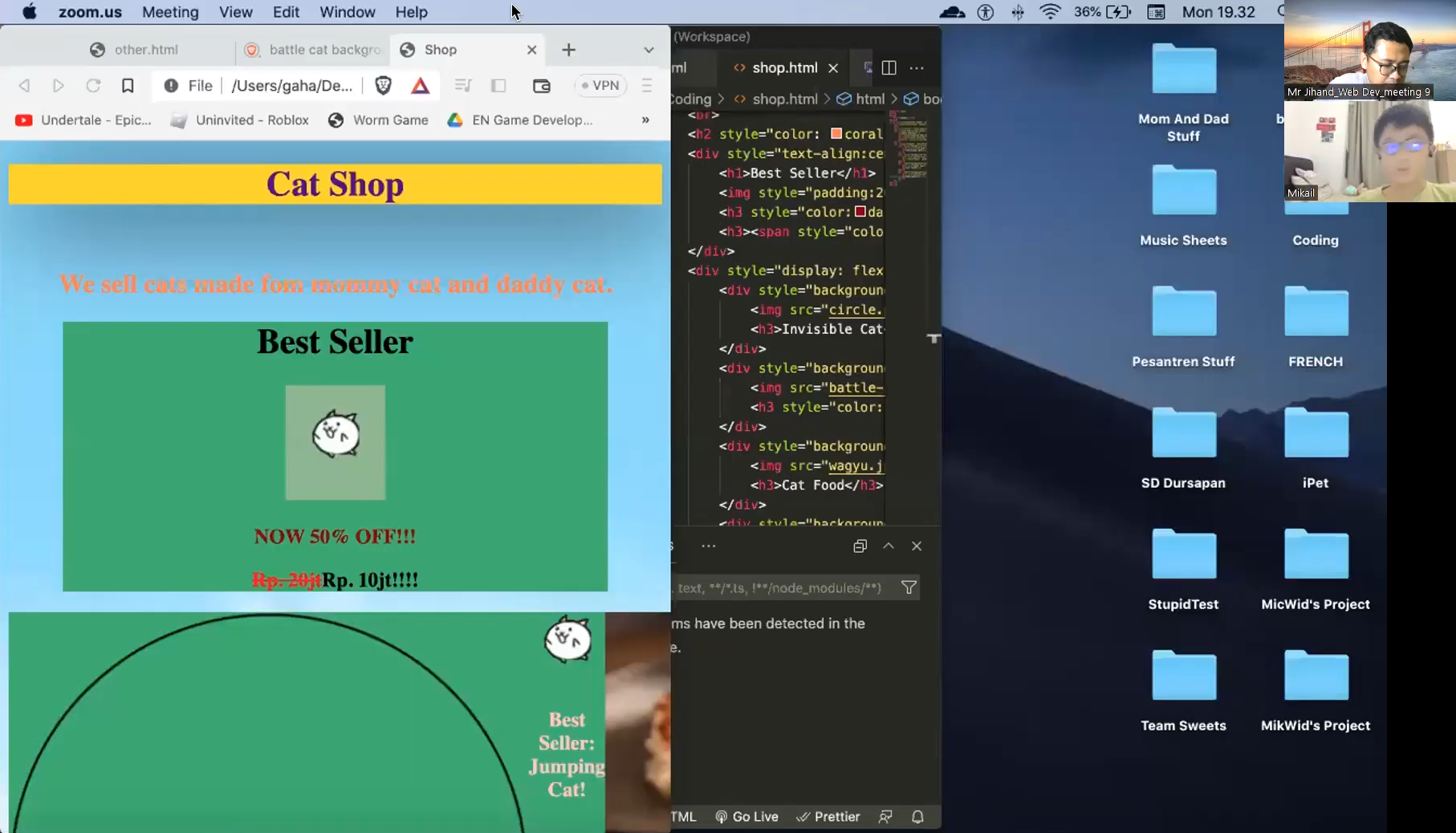Close the VS Code bottom panel
The width and height of the screenshot is (1456, 833).
917,546
